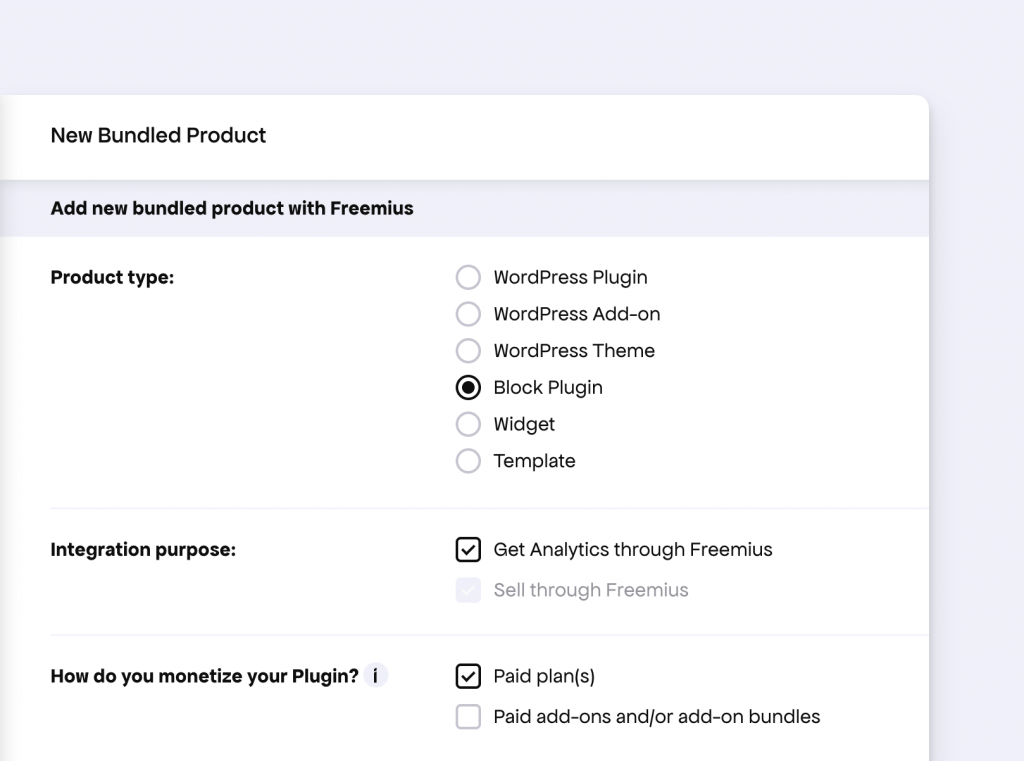Image resolution: width=1024 pixels, height=761 pixels.
Task: Click the 'Paid plan(s)' label text
Action: click(x=544, y=677)
